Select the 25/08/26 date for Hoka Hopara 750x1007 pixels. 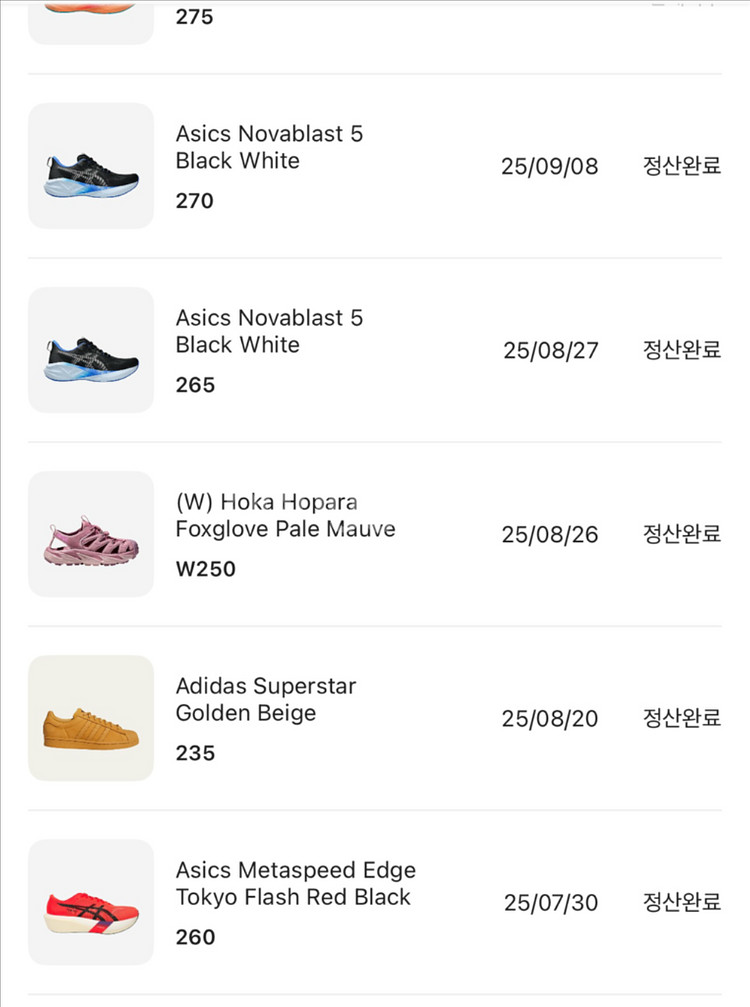[x=549, y=535]
